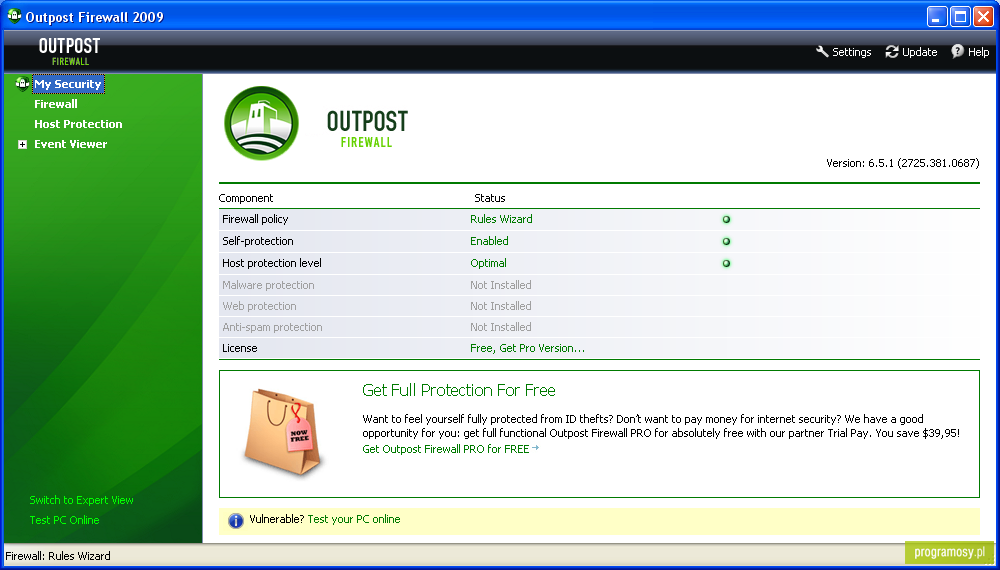1000x570 pixels.
Task: Minimize the Outpost Firewall window
Action: pyautogui.click(x=937, y=16)
